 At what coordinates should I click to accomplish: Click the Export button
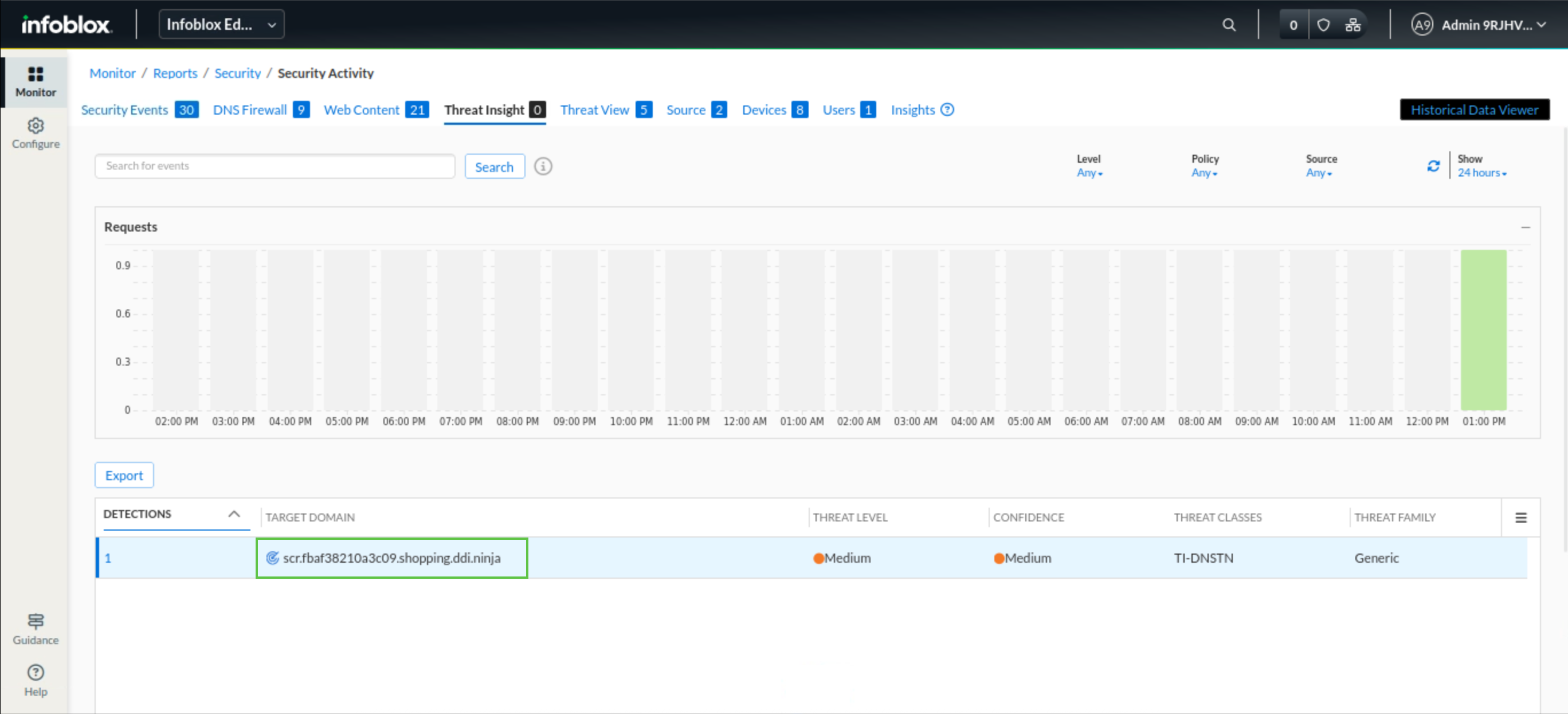[x=124, y=476]
